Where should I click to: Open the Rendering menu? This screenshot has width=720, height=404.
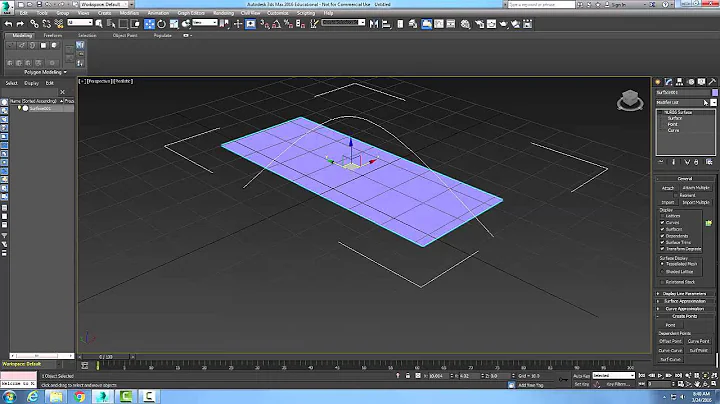[x=224, y=13]
